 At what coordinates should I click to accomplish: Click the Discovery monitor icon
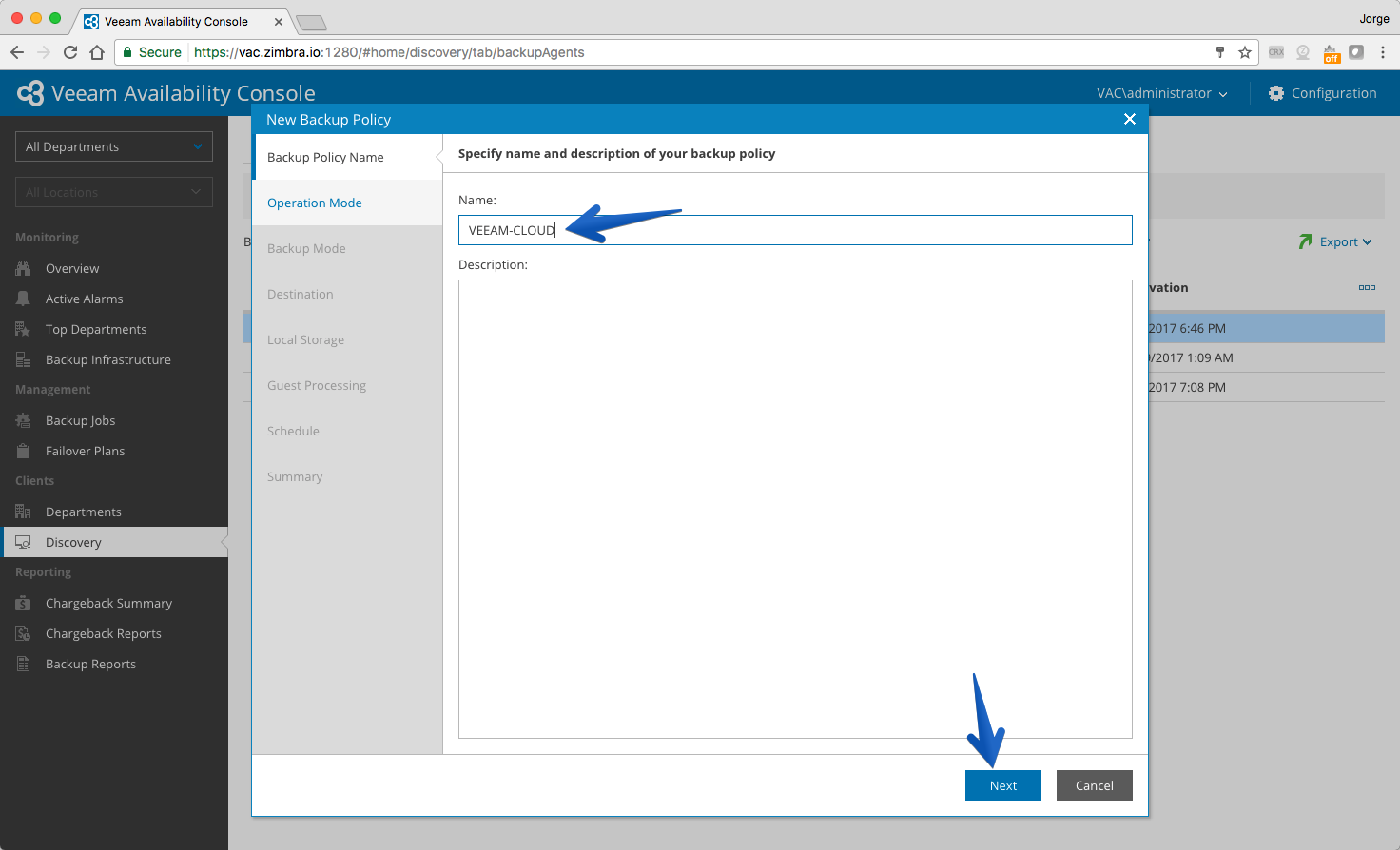(x=23, y=542)
